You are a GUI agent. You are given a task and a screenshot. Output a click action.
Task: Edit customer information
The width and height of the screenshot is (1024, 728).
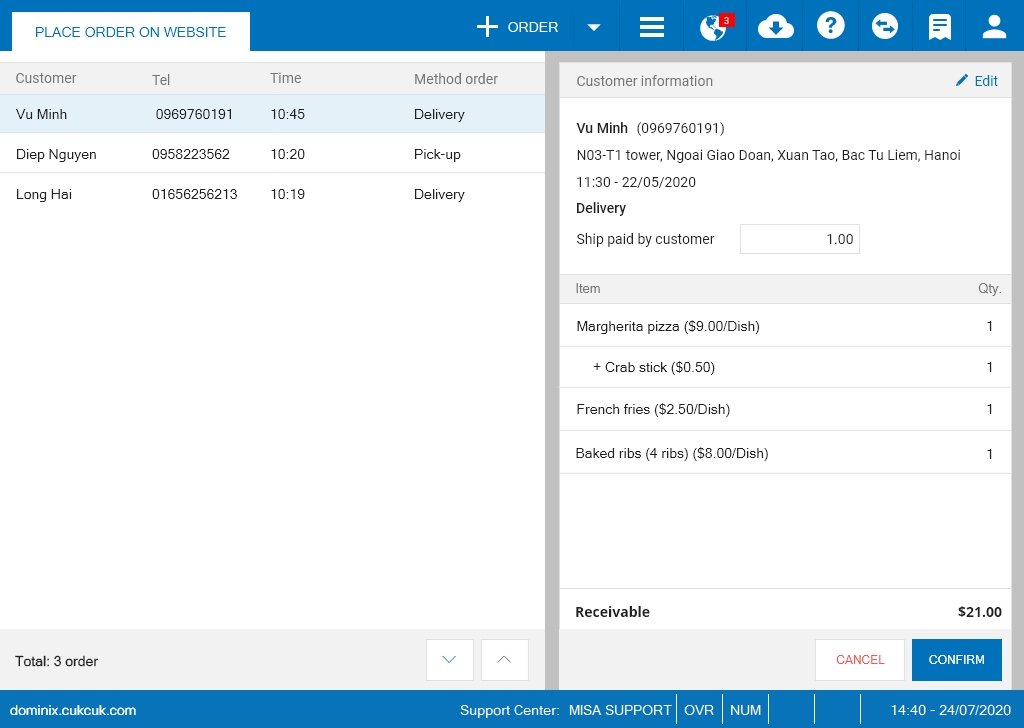[976, 81]
